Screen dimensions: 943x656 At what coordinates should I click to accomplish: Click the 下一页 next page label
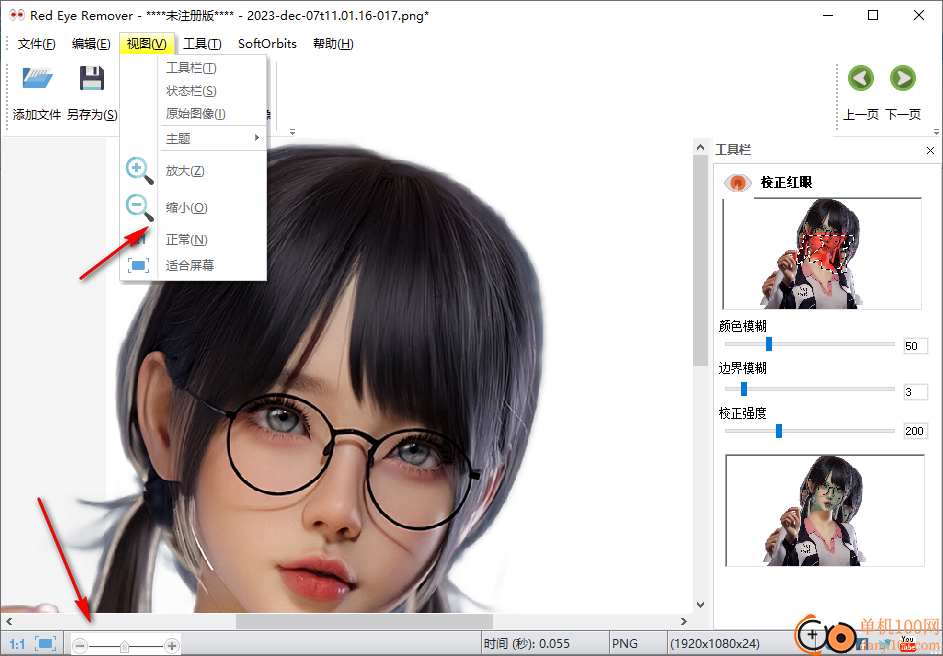pyautogui.click(x=903, y=115)
